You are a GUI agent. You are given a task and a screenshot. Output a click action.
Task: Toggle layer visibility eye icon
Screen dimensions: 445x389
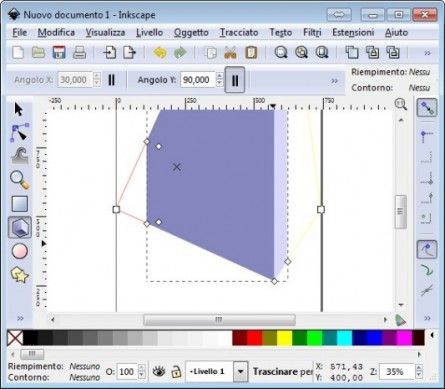coord(159,371)
